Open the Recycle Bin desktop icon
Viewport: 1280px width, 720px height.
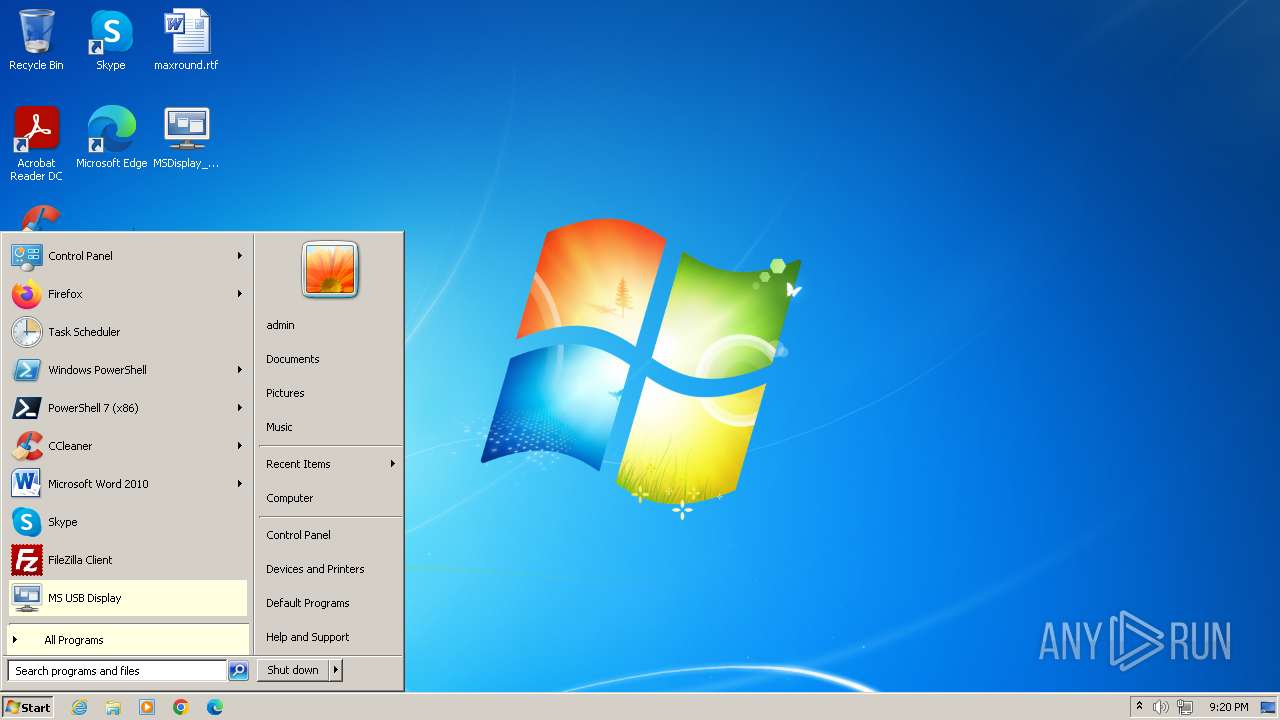36,40
